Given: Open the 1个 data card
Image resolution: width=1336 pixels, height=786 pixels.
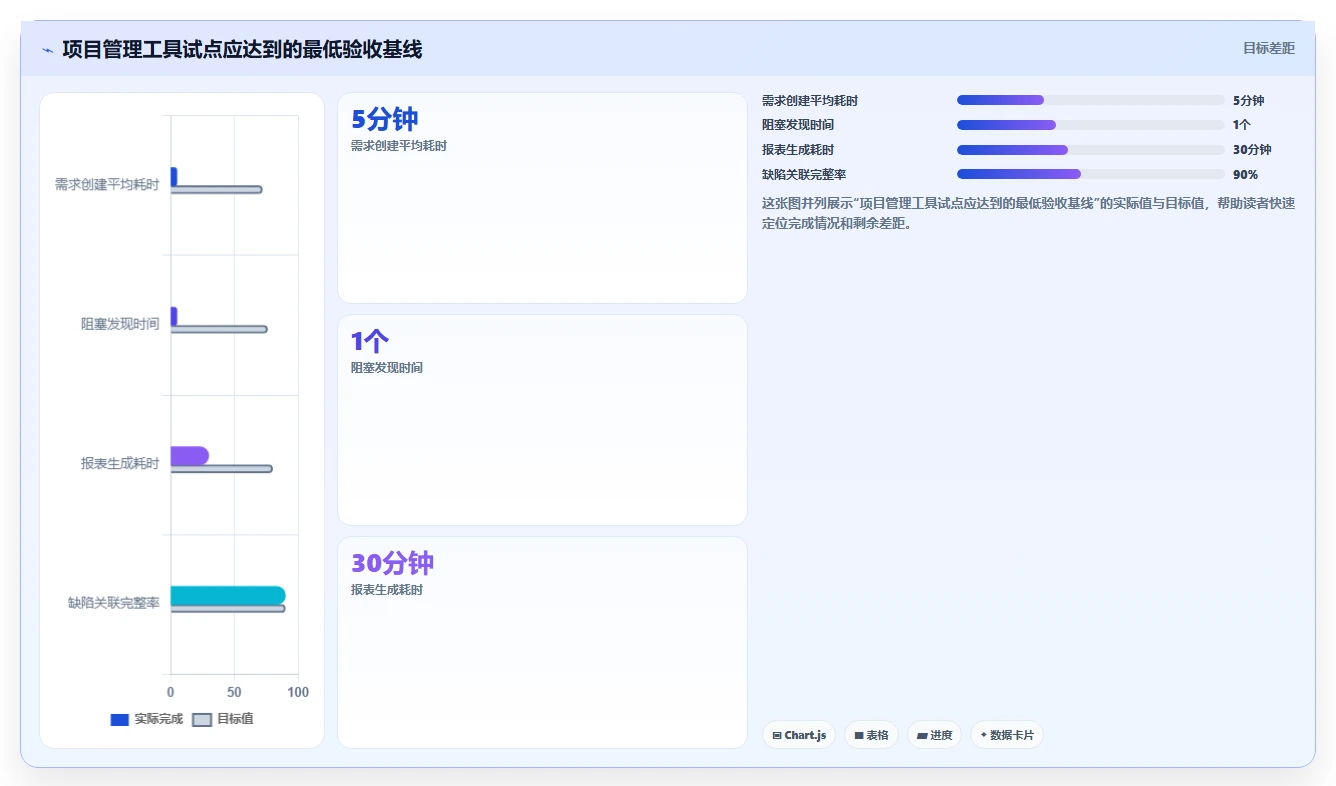Looking at the screenshot, I should coord(542,420).
